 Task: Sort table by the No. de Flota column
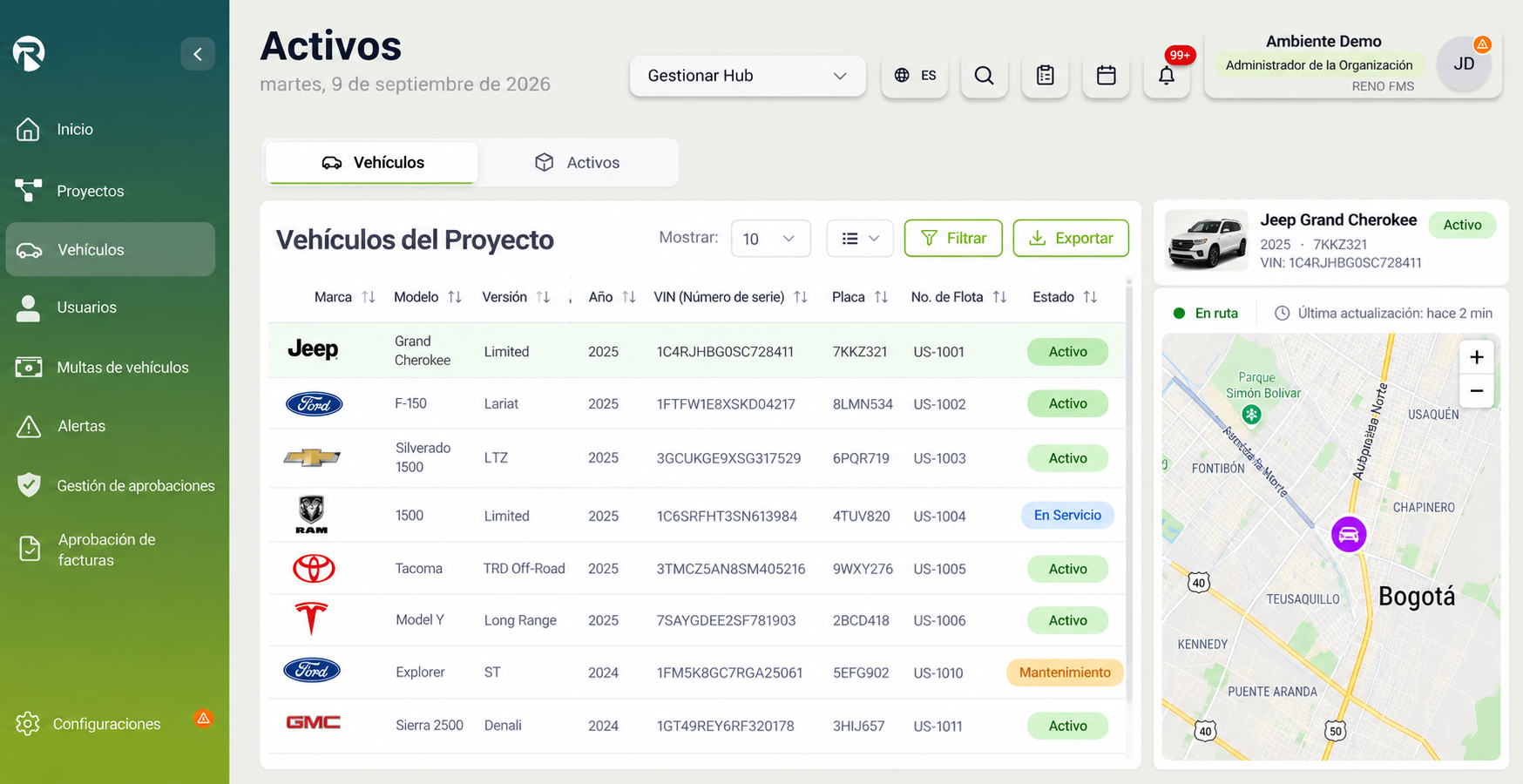click(x=999, y=297)
